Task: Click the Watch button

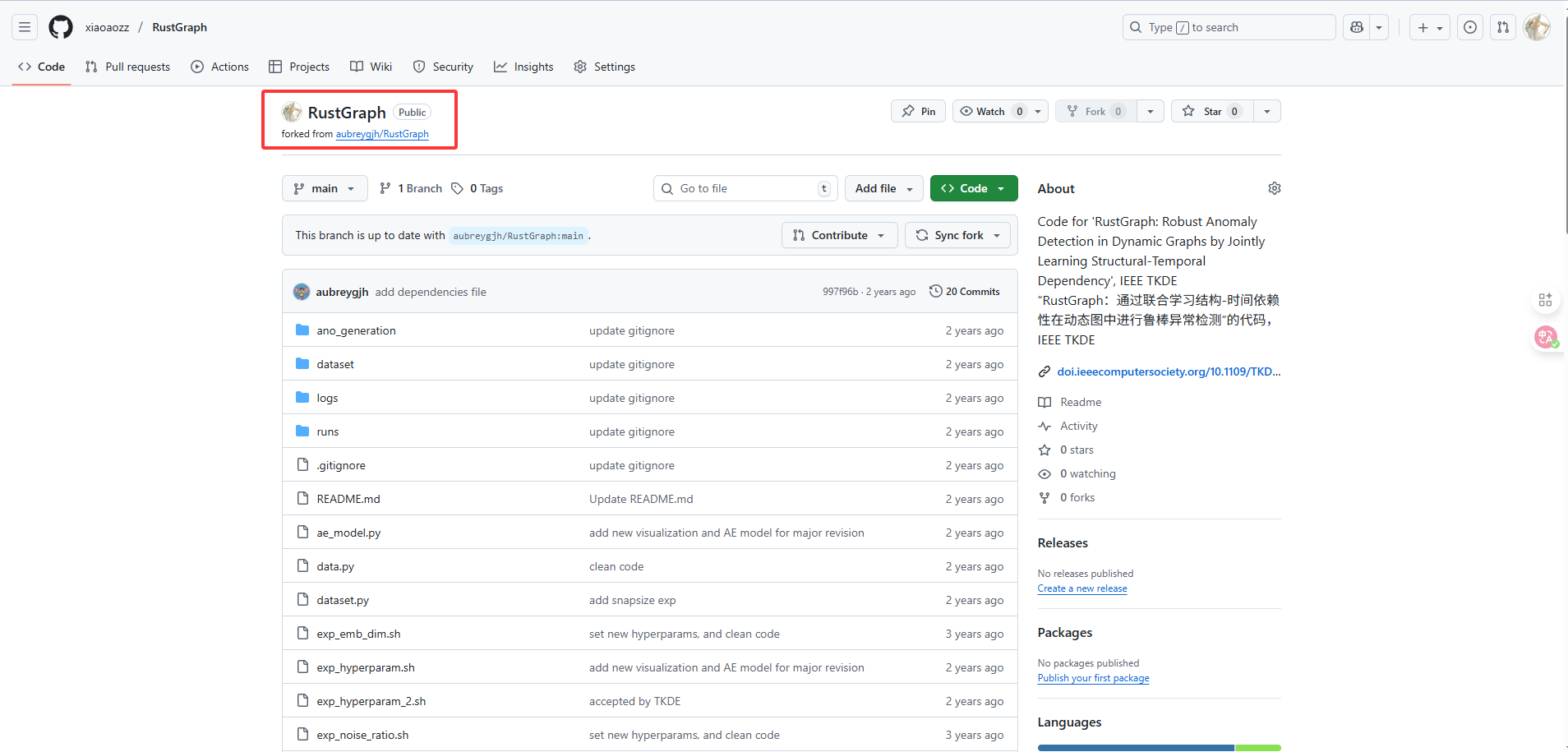Action: (x=990, y=111)
